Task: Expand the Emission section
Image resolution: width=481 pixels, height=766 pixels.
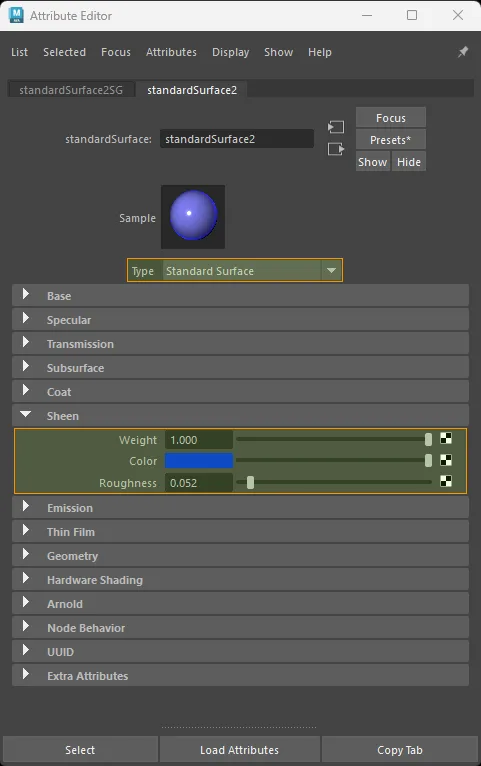Action: (240, 508)
